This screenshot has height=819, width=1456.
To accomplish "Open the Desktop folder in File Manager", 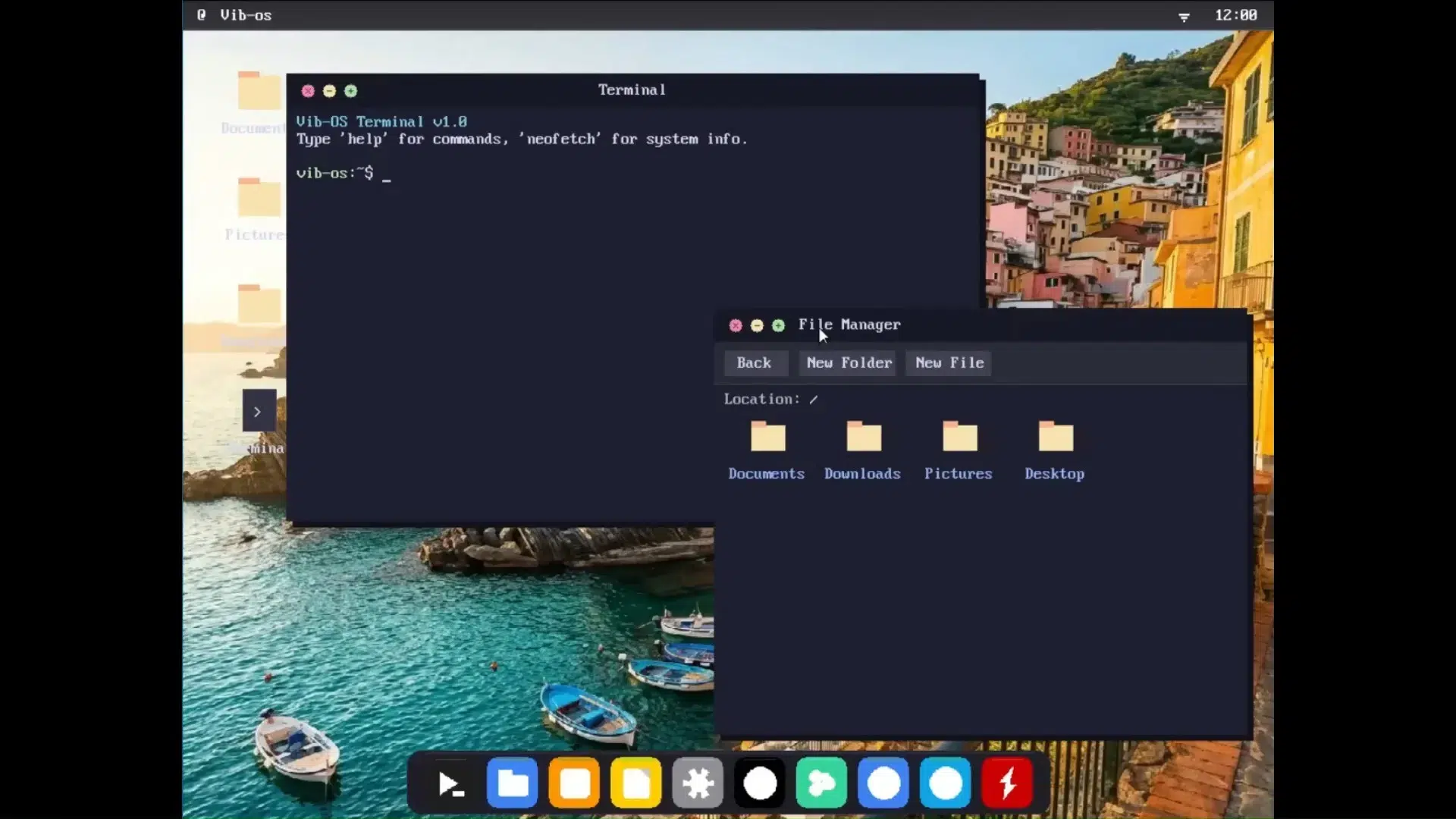I will pos(1054,447).
